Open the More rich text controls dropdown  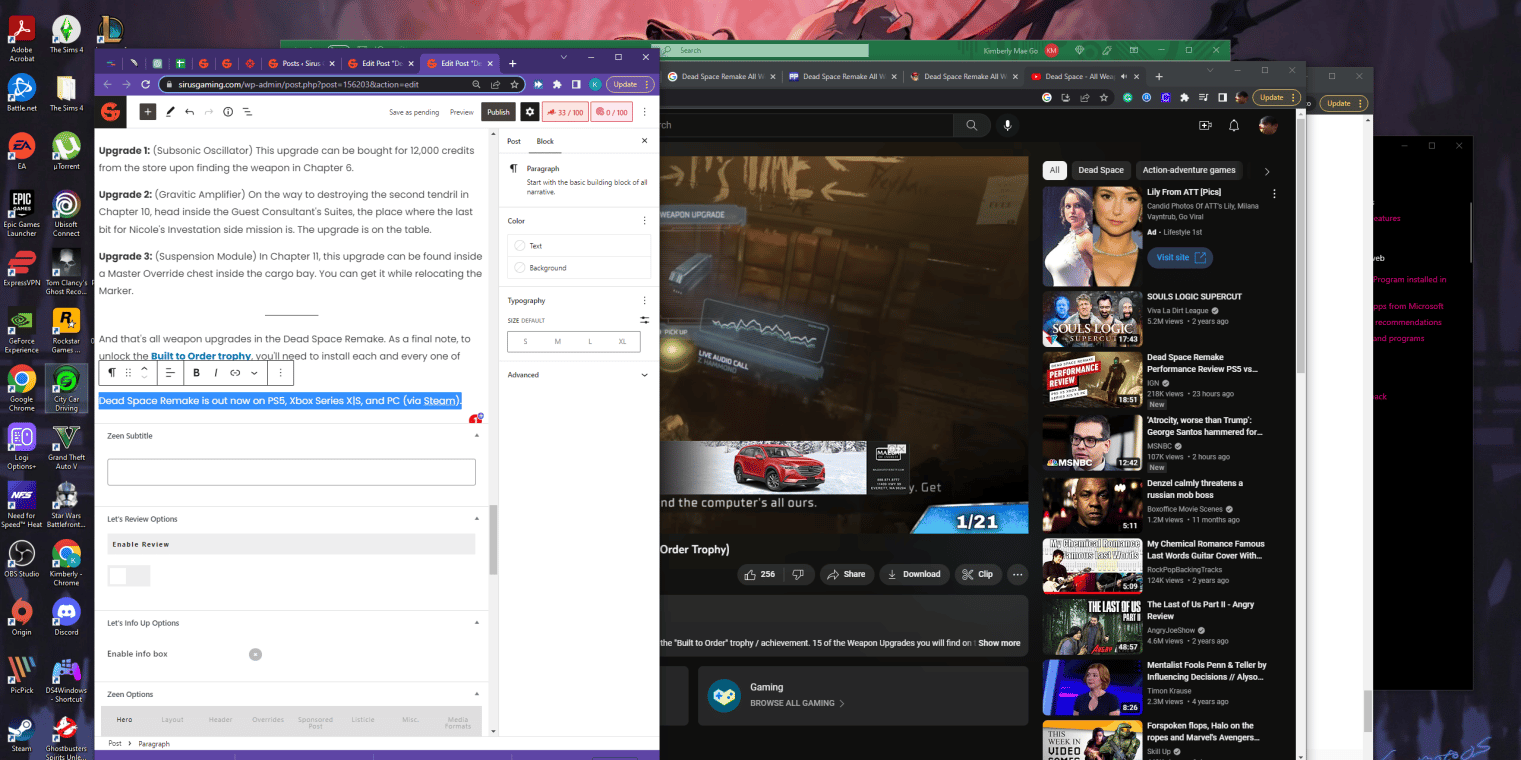255,372
